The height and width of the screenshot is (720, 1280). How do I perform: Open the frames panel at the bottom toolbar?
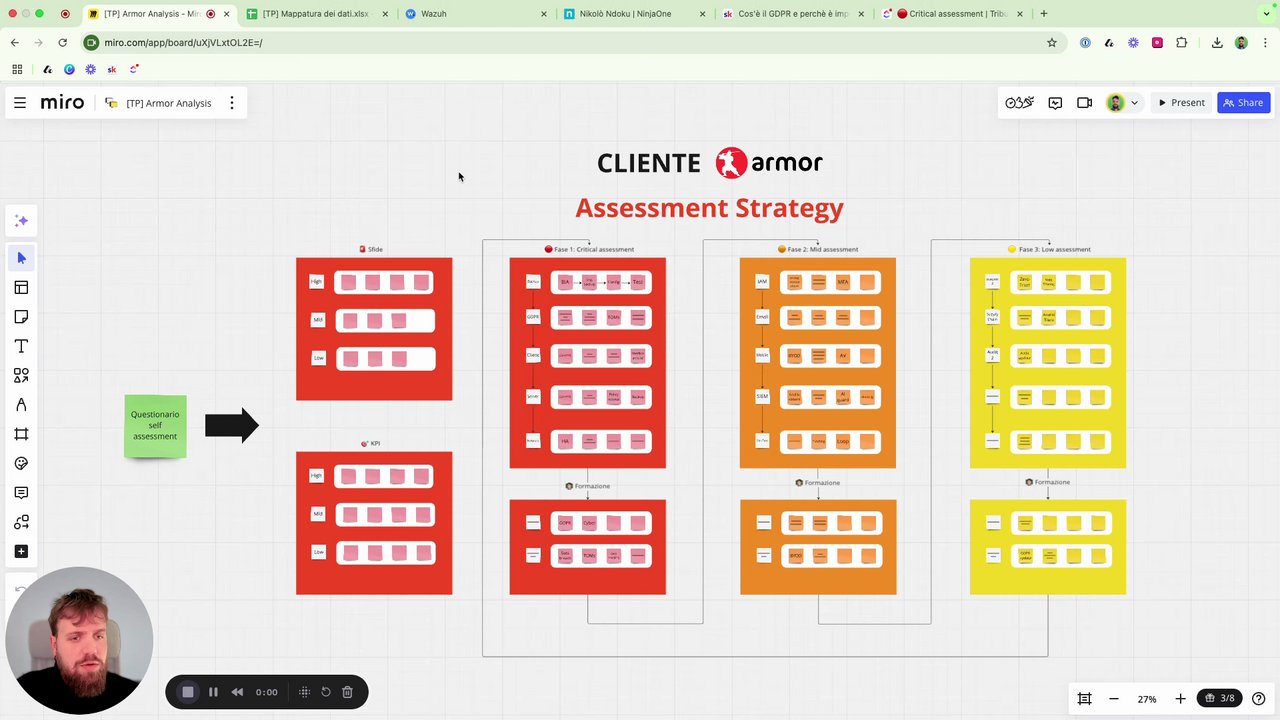point(1084,699)
